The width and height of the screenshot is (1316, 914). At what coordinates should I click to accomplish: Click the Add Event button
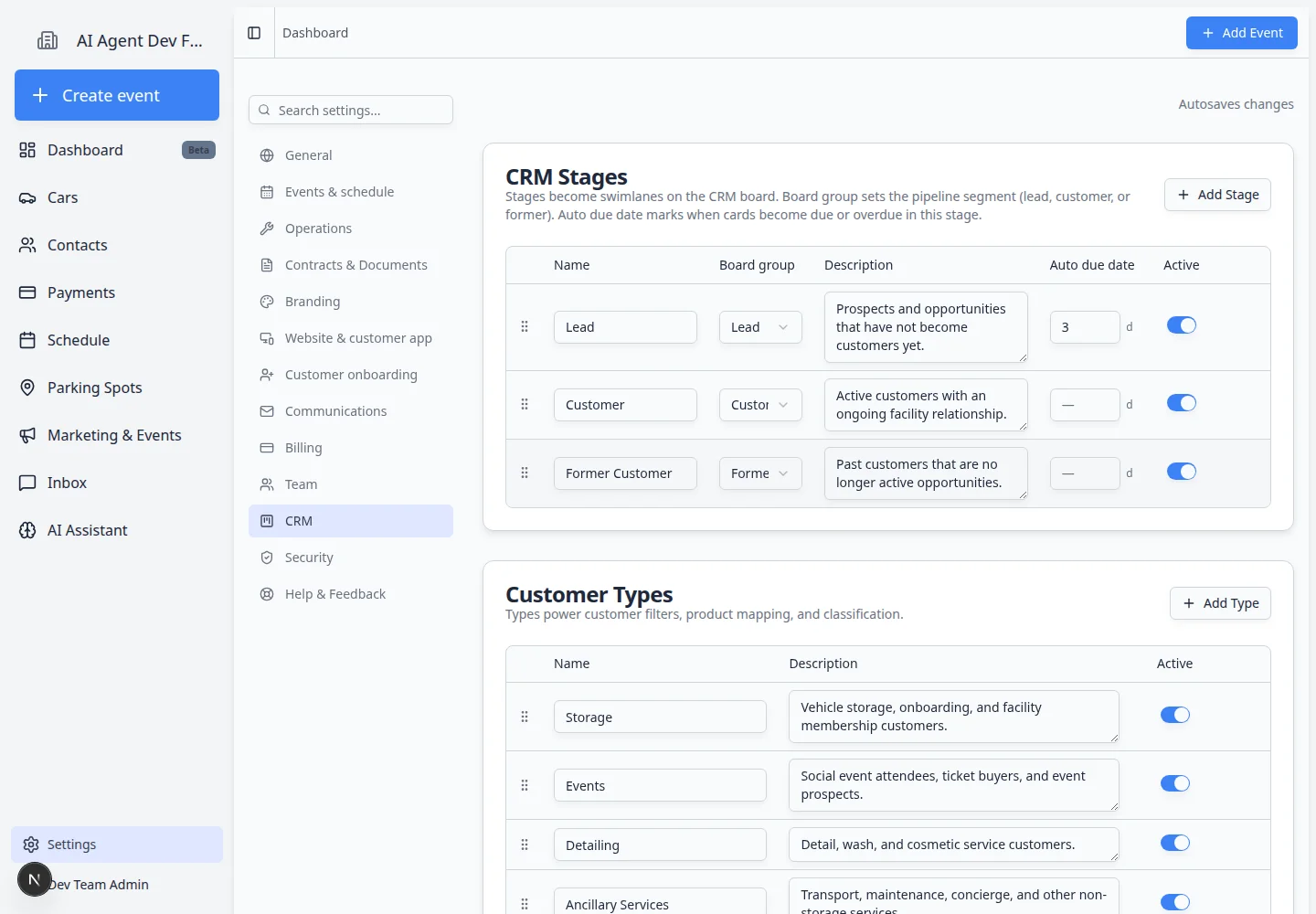[1241, 33]
